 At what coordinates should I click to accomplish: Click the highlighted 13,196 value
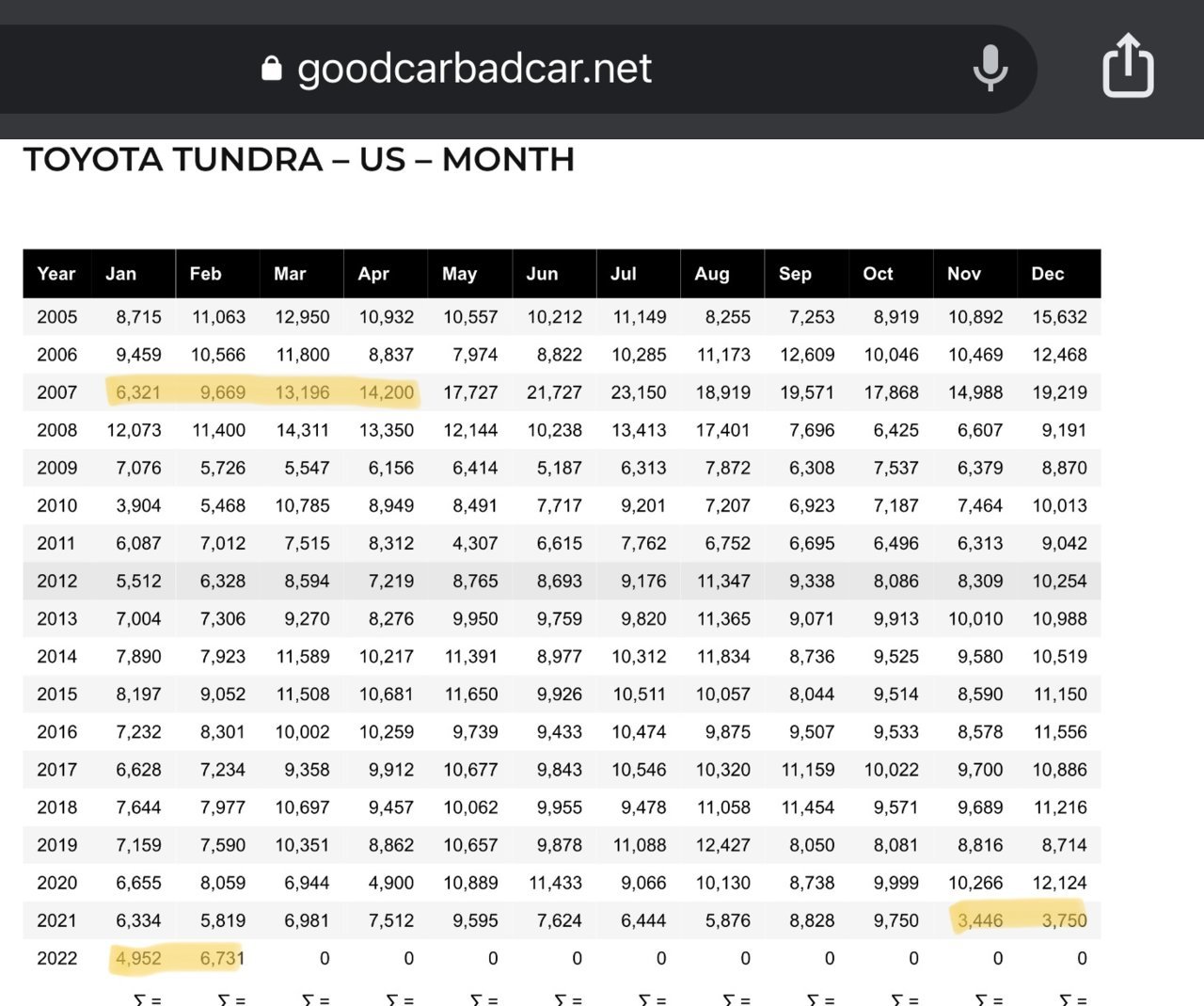(303, 392)
